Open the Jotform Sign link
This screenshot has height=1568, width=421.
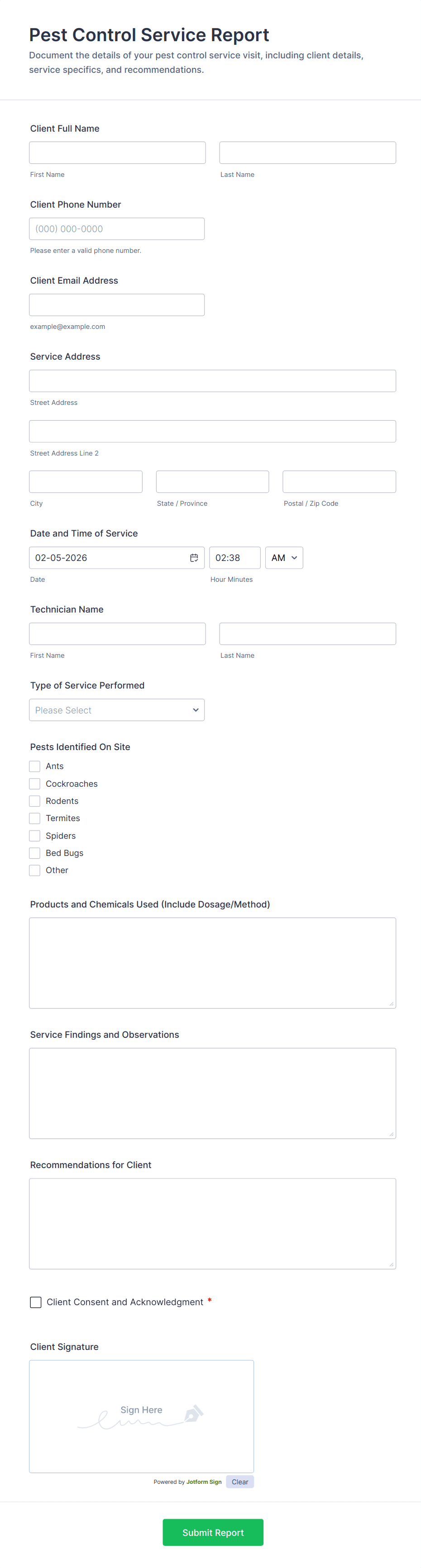pyautogui.click(x=204, y=1482)
